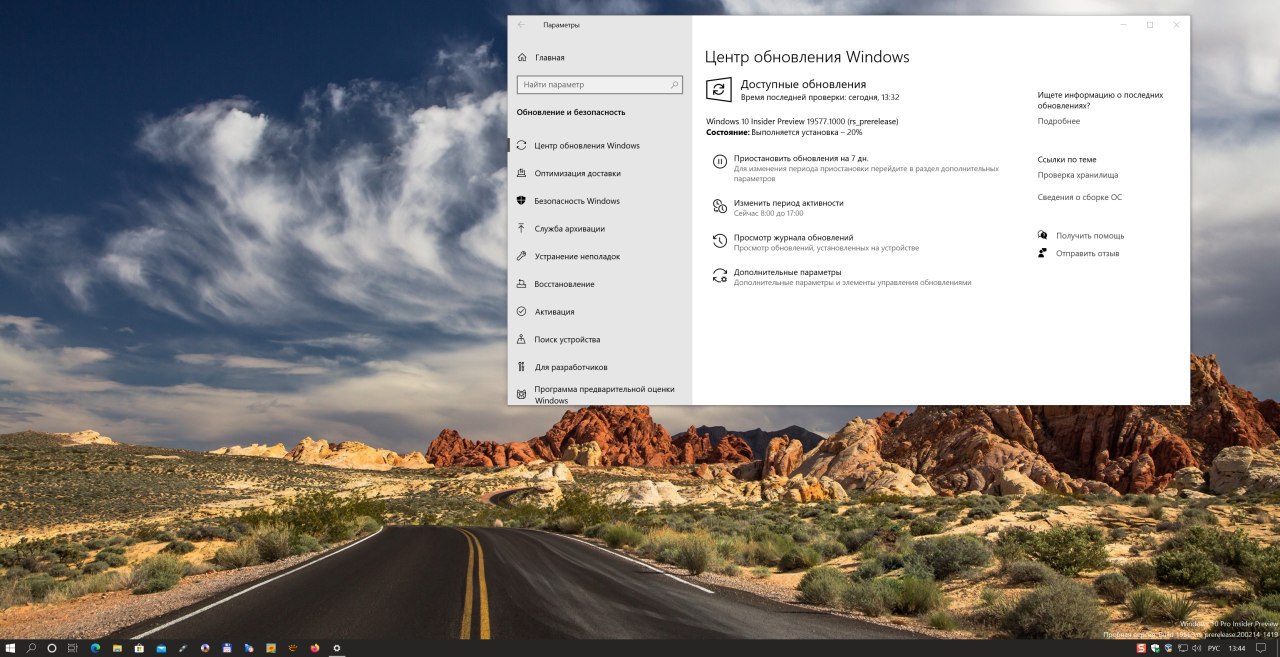Image resolution: width=1280 pixels, height=657 pixels.
Task: Click the taskbar search magnifier
Action: [x=31, y=648]
